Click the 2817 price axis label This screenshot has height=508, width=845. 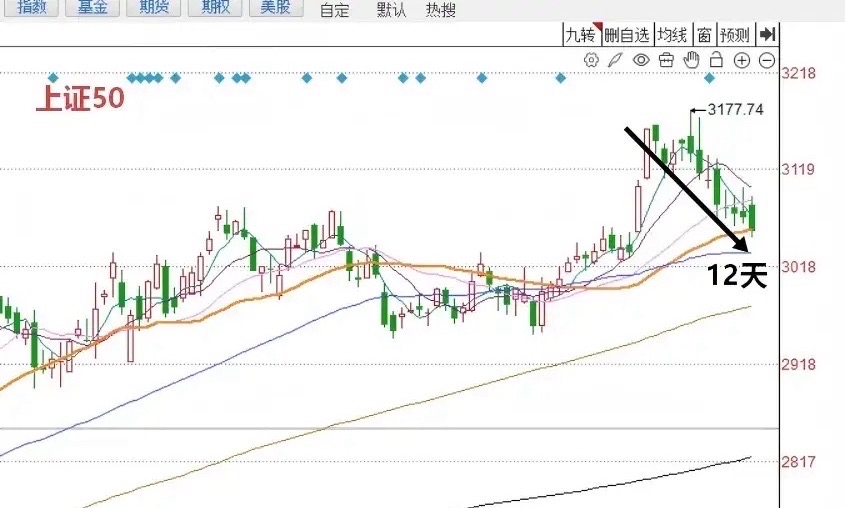tap(799, 462)
